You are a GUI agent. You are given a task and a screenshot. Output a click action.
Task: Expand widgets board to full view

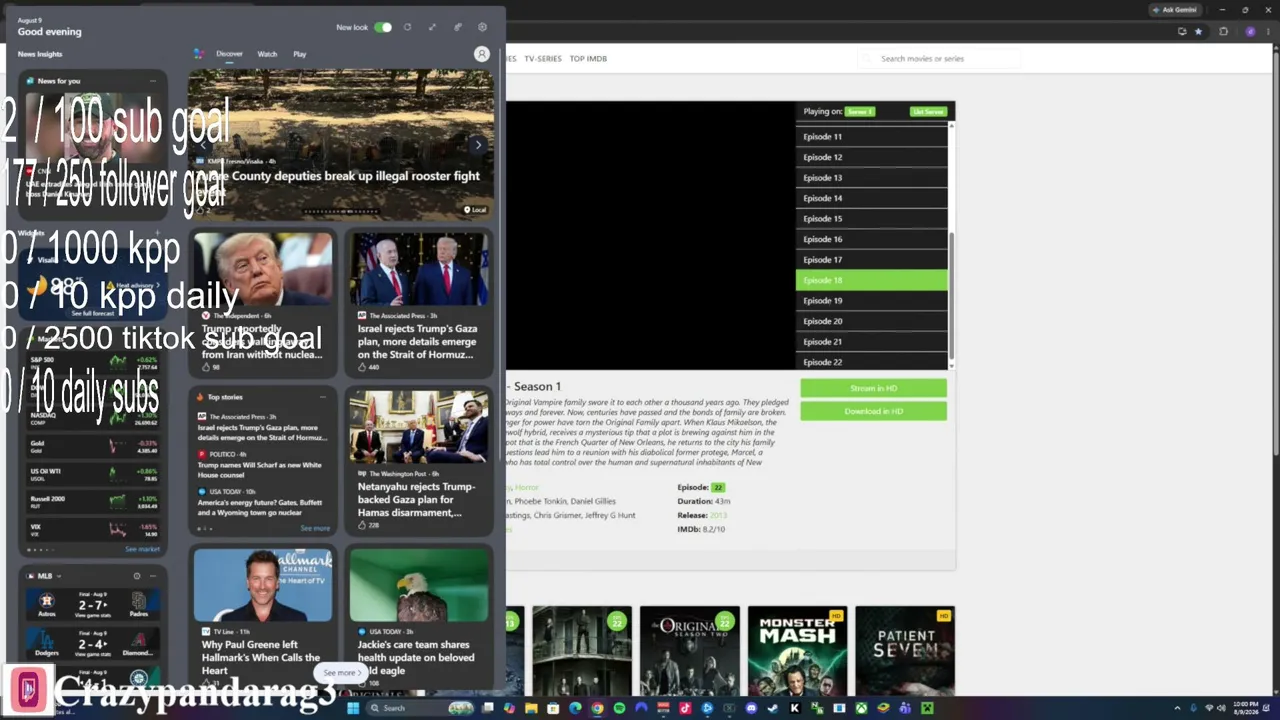click(432, 27)
